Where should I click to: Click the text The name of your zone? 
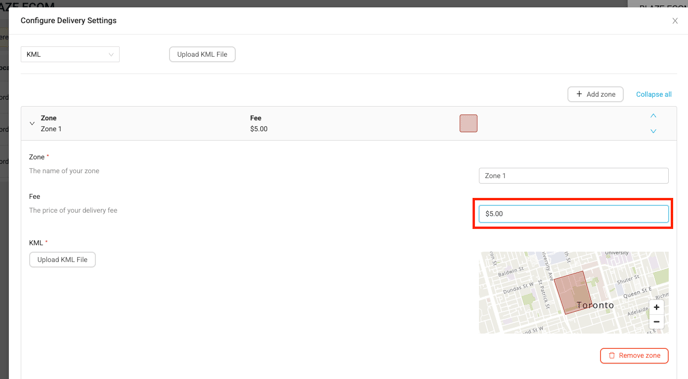click(64, 171)
